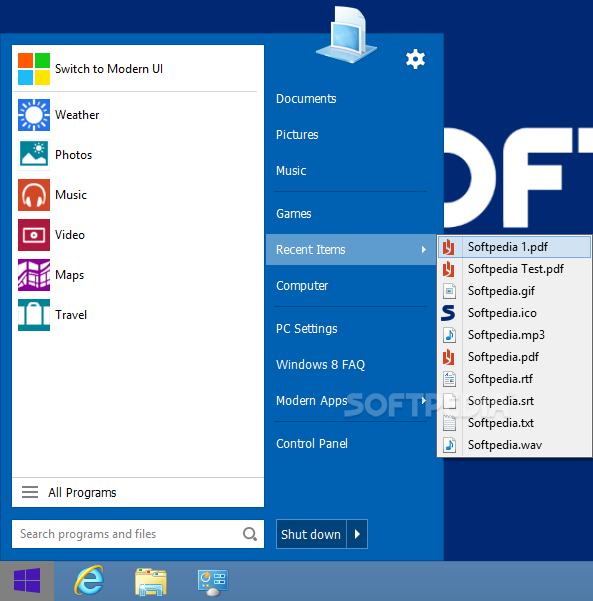Click the All Programs hamburger icon

pyautogui.click(x=30, y=492)
